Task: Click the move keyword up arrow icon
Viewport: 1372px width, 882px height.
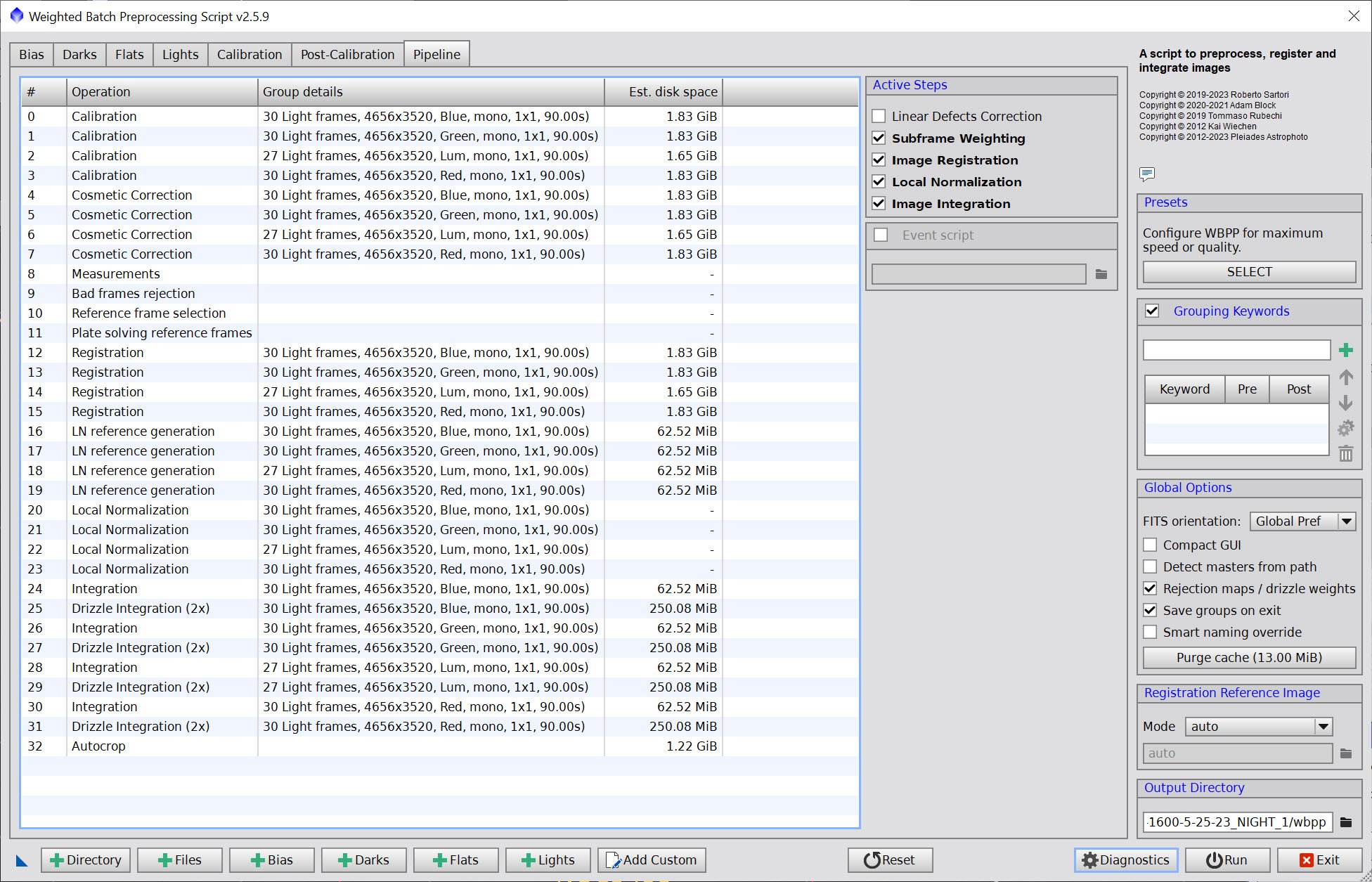Action: pos(1345,377)
